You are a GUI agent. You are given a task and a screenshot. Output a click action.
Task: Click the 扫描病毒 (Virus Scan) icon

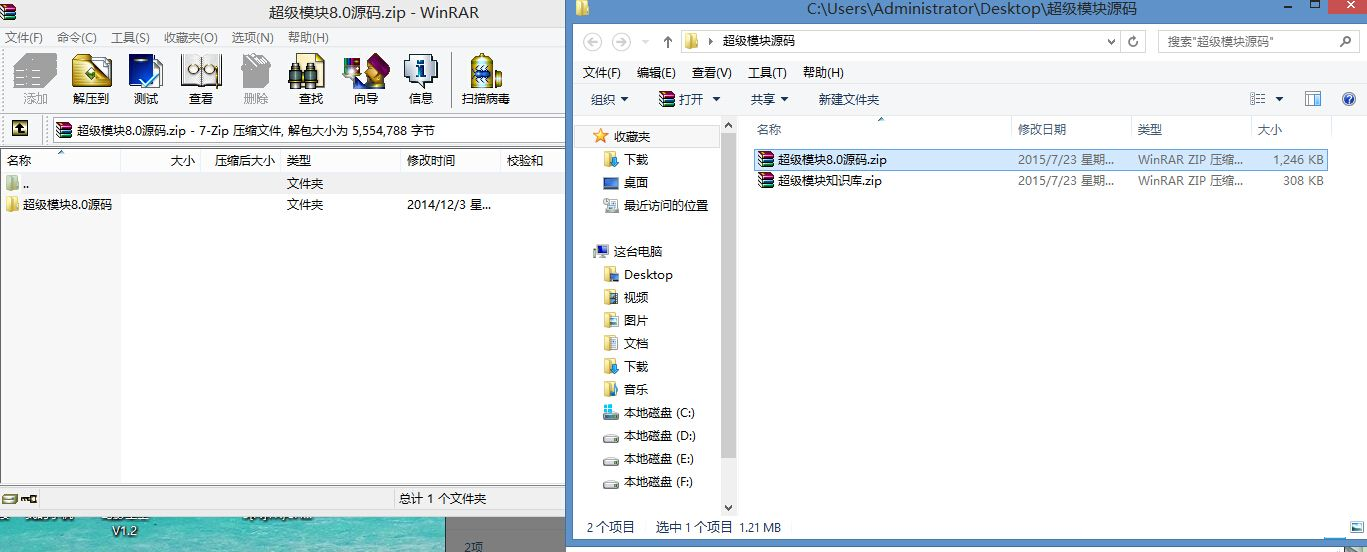coord(486,79)
